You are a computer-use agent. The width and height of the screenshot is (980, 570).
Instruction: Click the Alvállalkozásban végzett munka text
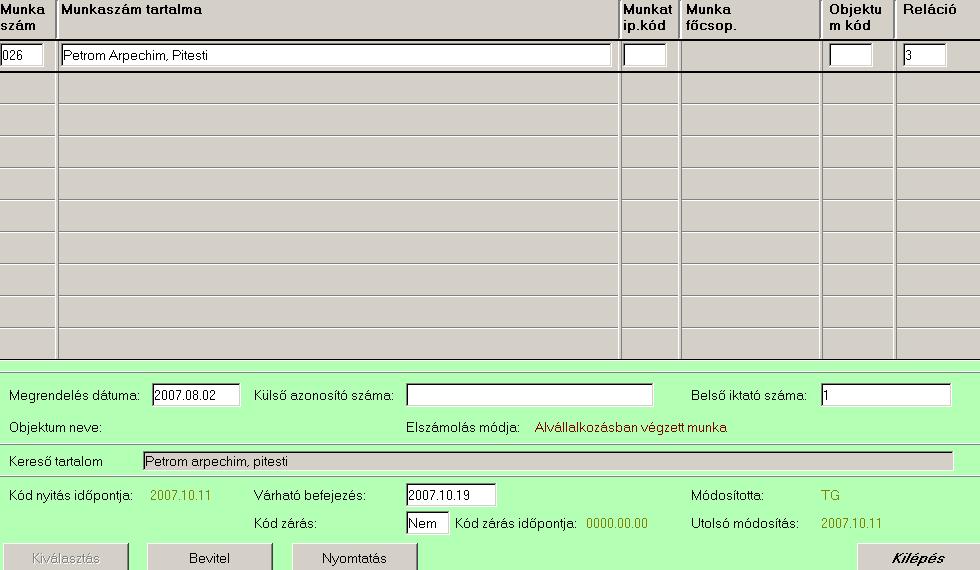point(631,428)
